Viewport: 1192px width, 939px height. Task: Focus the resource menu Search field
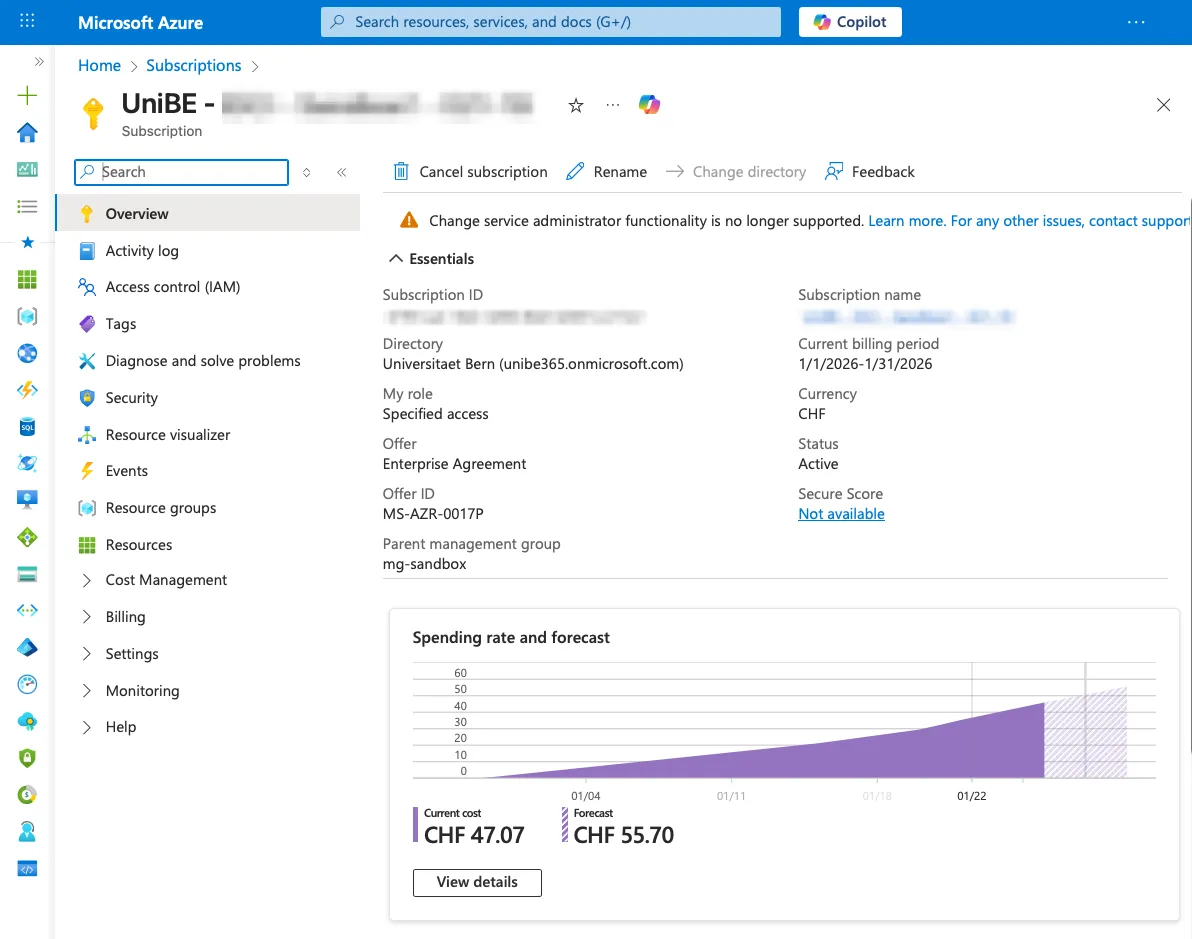(182, 172)
